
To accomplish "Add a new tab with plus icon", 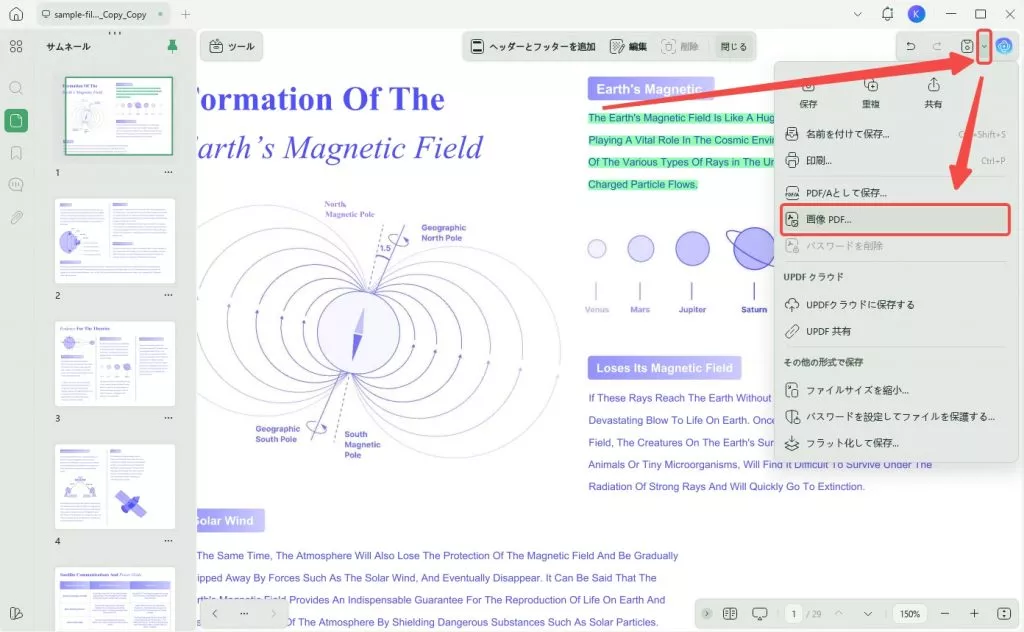I will [185, 14].
